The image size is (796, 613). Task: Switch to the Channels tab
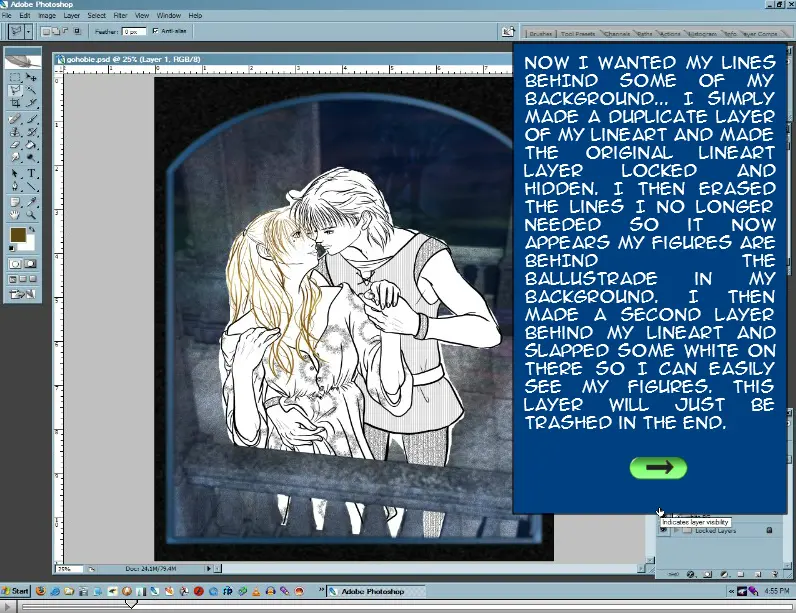(617, 34)
